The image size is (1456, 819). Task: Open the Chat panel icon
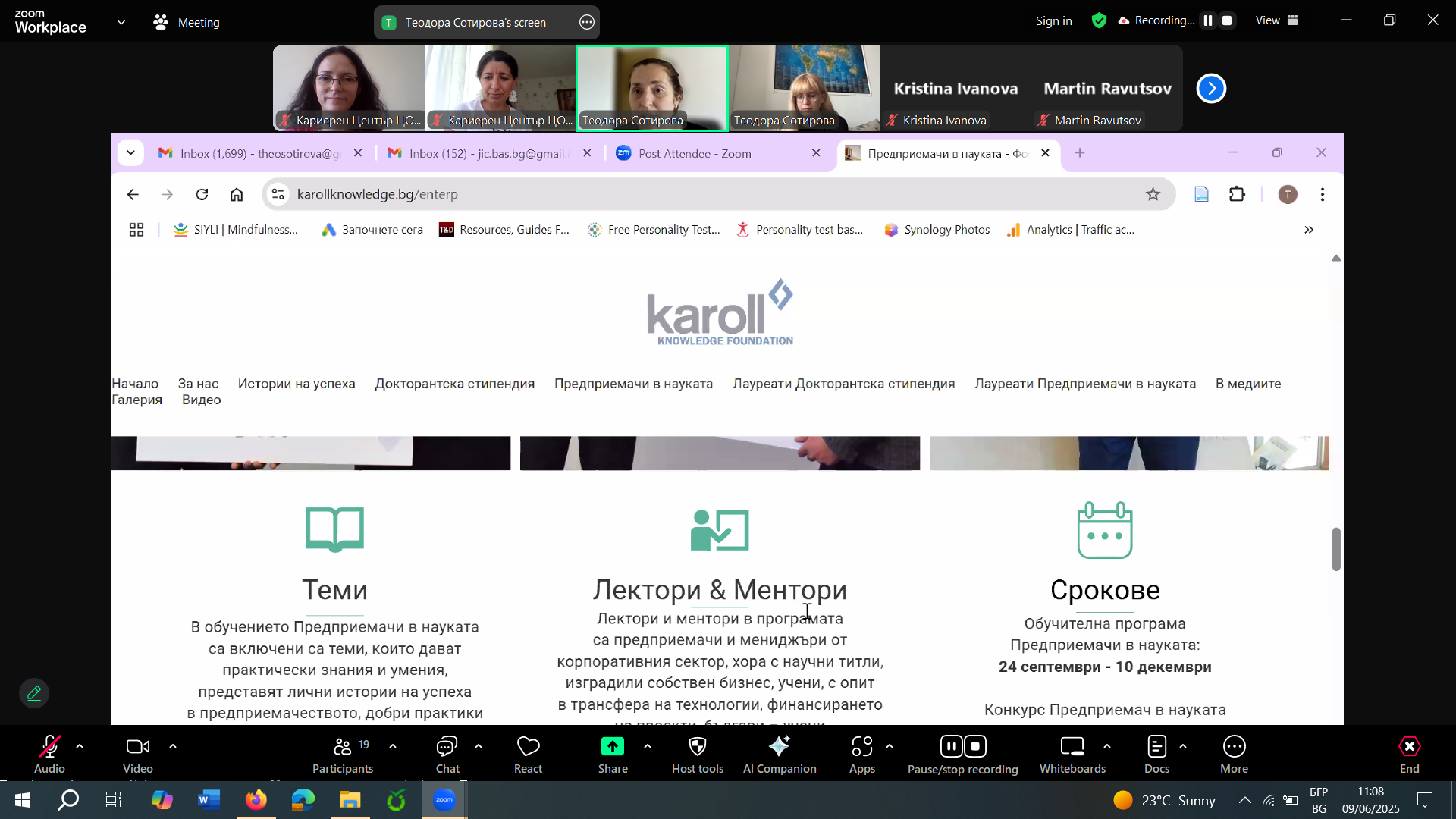[x=447, y=747]
